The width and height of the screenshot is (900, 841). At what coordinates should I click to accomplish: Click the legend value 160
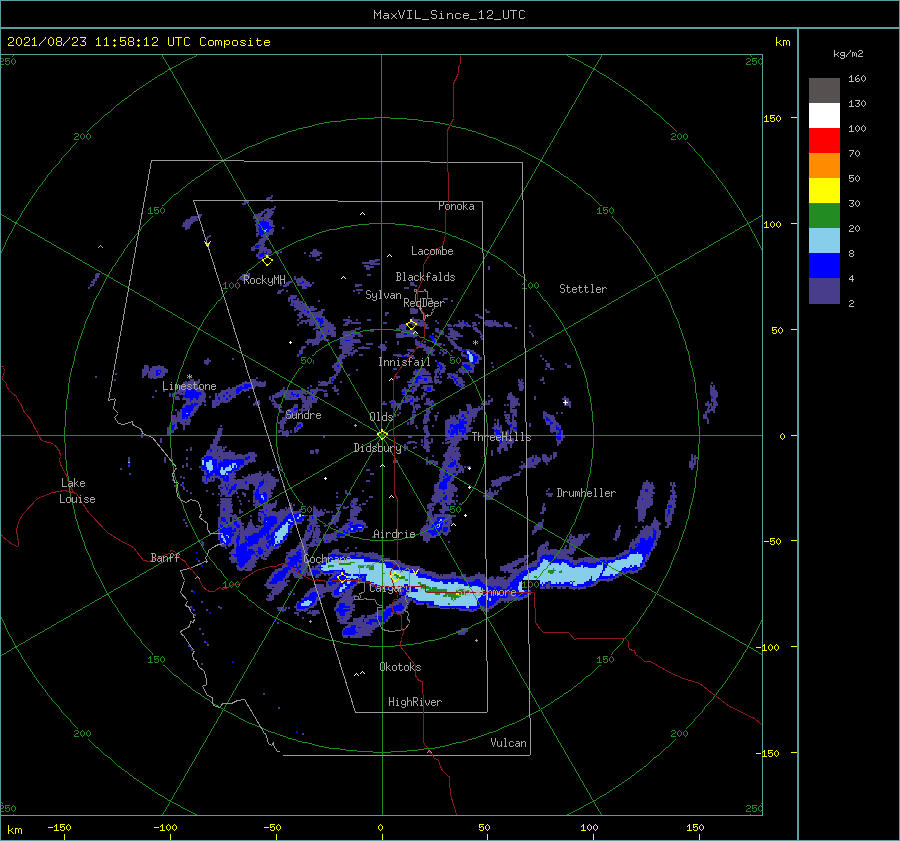857,79
